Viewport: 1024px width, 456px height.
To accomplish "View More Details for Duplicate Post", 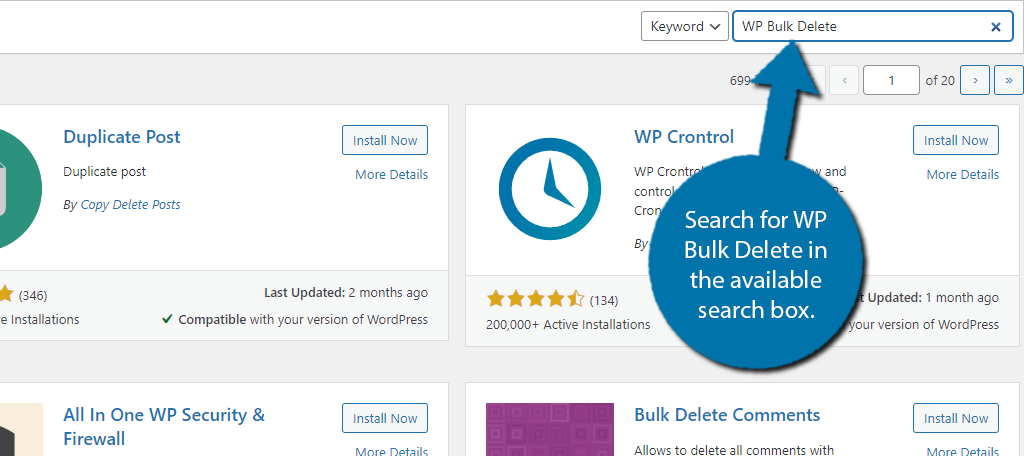I will click(391, 174).
